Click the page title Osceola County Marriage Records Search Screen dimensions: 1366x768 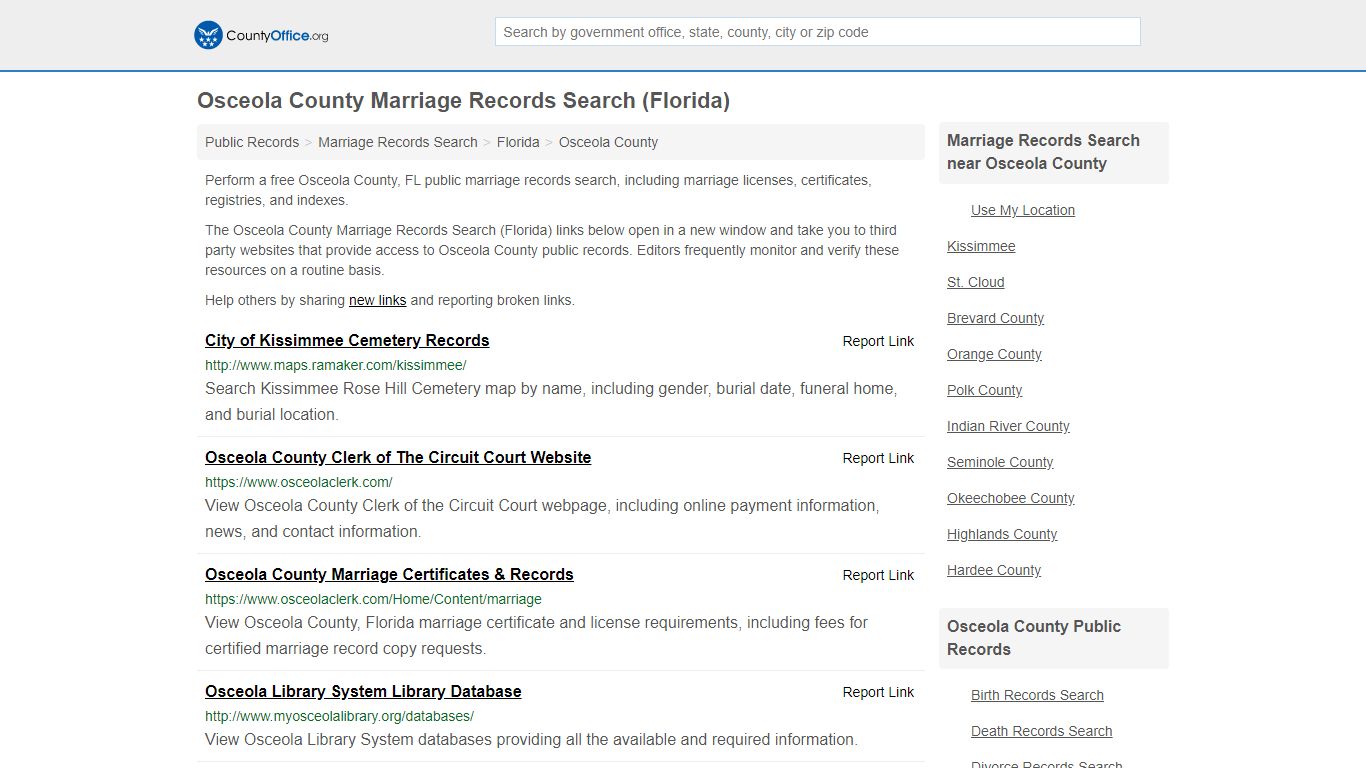[x=463, y=101]
